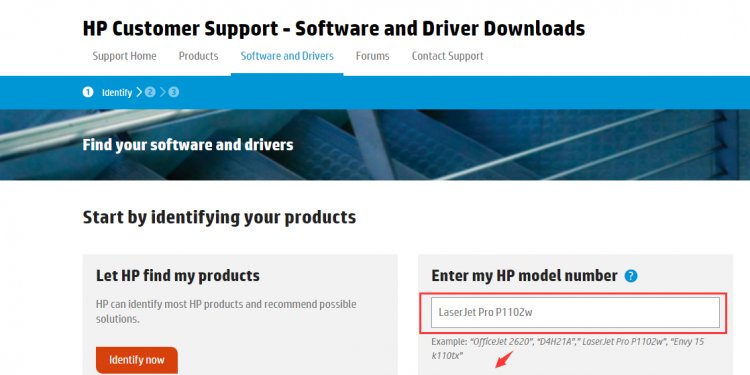
Task: Open the Contact Support tab
Action: [448, 56]
